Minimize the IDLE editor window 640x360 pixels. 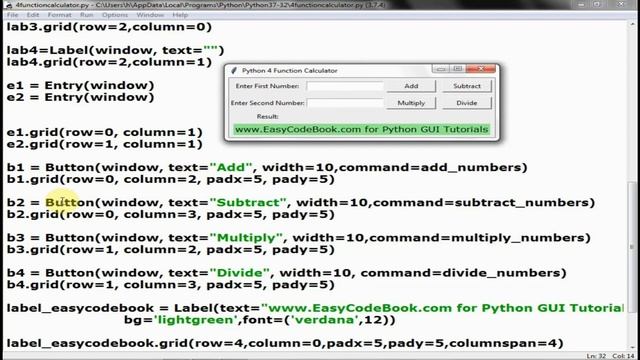[581, 4]
